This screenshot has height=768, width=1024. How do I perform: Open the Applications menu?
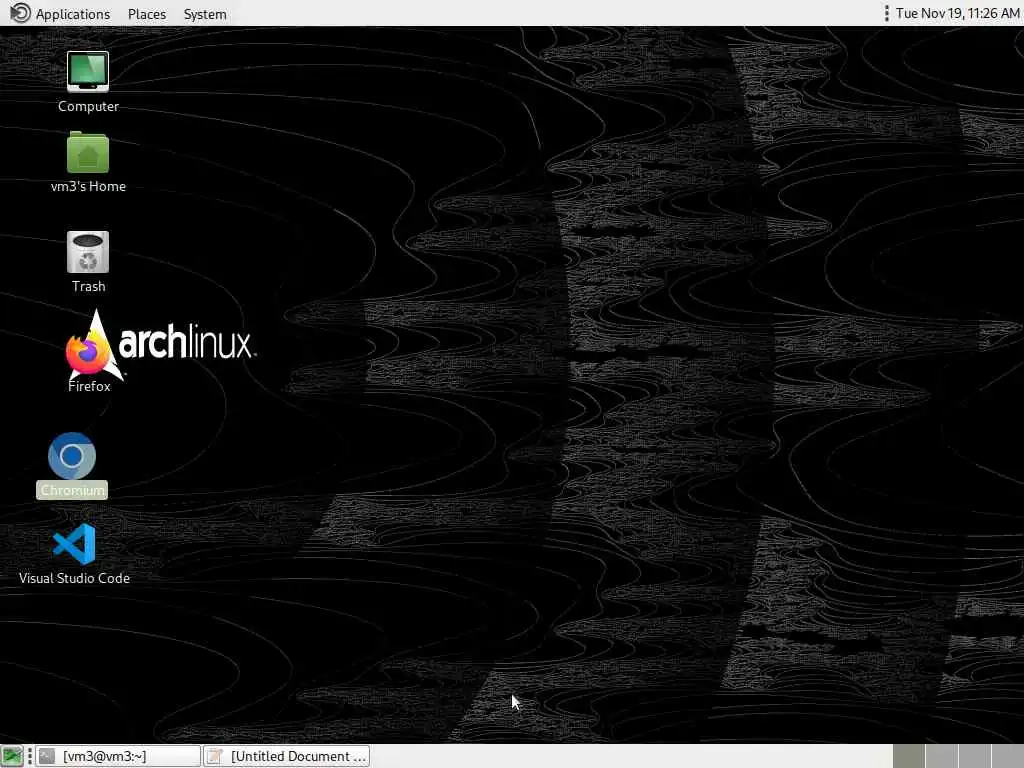pos(72,14)
